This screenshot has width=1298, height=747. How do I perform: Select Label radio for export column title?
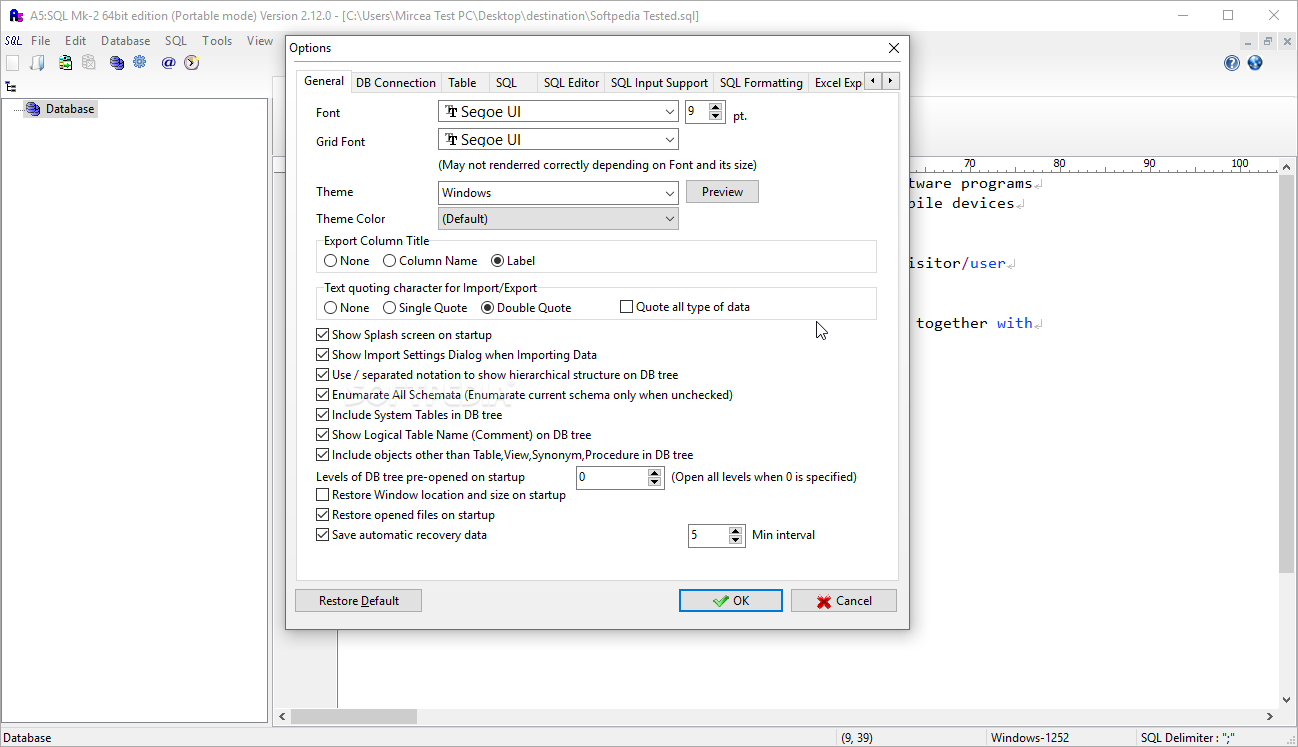[513, 261]
